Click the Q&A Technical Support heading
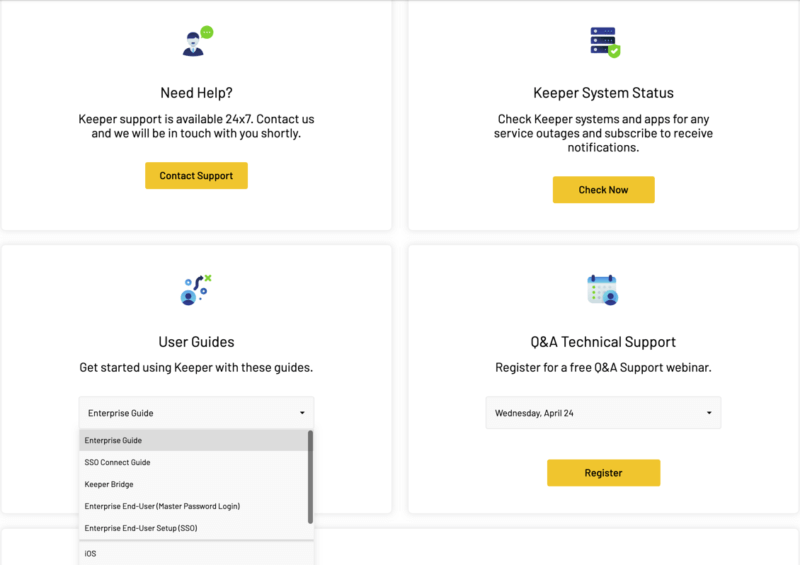 [x=603, y=342]
